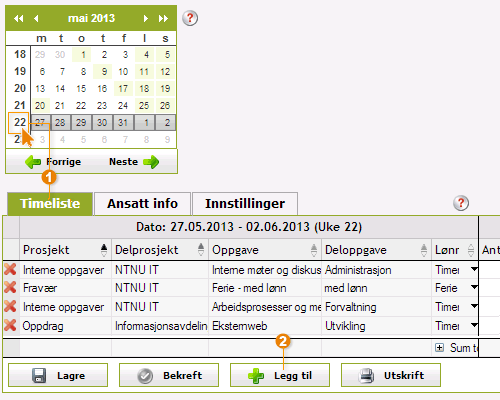Sort table by Prosjekt column
Screen dimensions: 500x400
tap(104, 250)
